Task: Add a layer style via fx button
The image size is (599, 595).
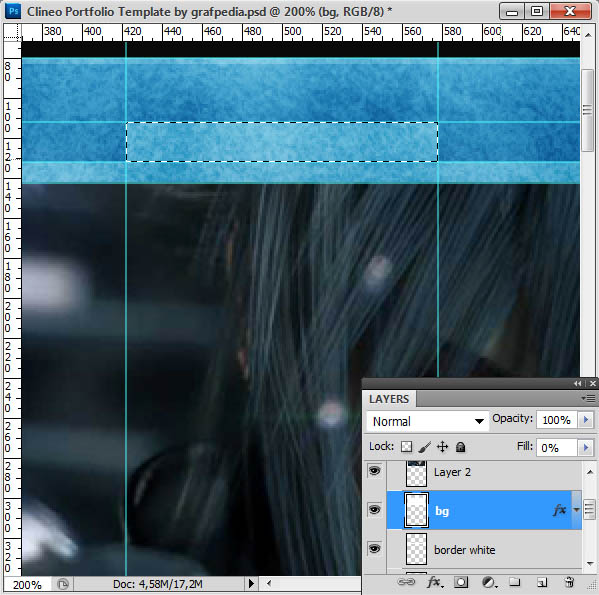Action: (x=435, y=582)
